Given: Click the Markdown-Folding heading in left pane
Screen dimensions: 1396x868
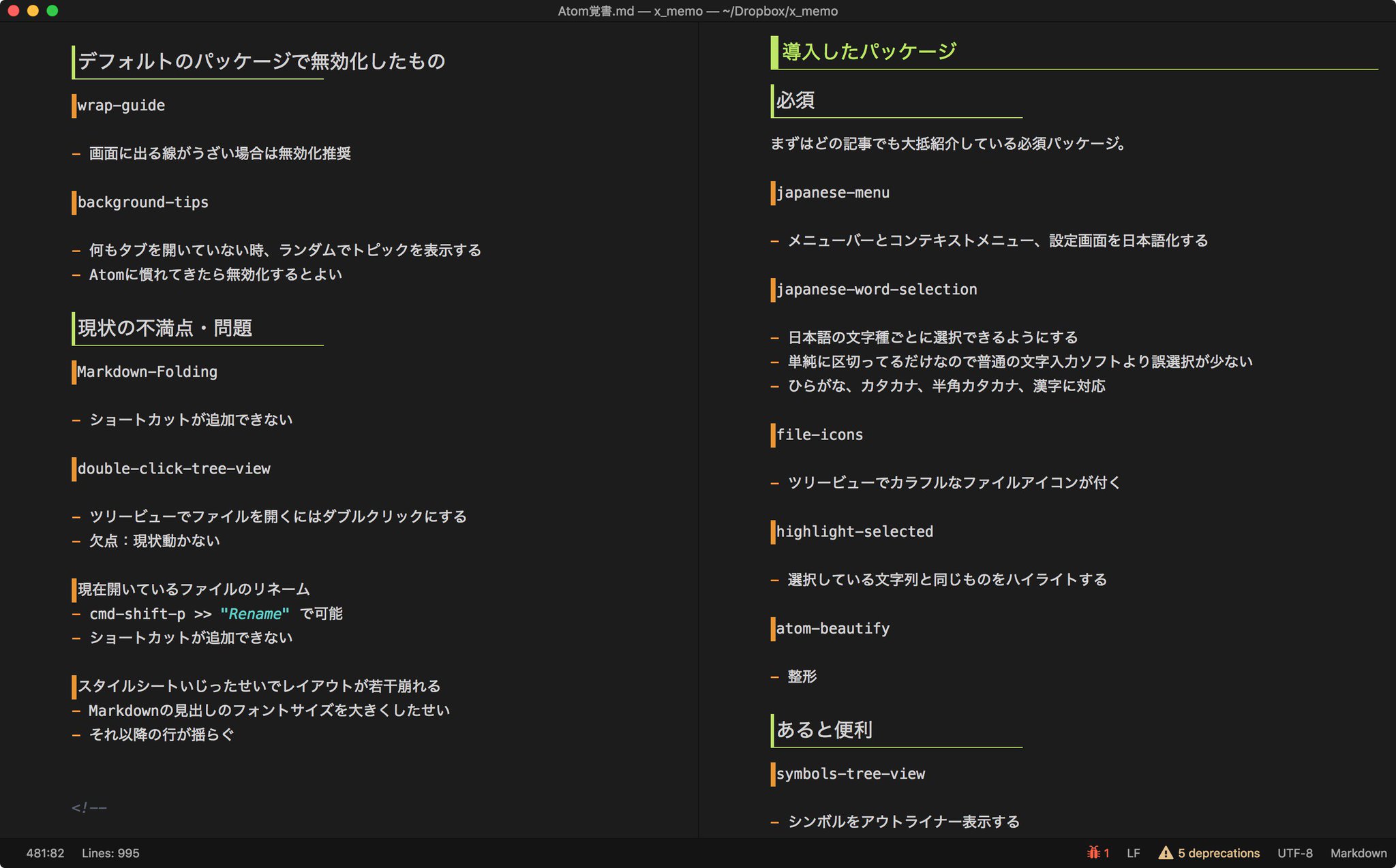Looking at the screenshot, I should [147, 372].
